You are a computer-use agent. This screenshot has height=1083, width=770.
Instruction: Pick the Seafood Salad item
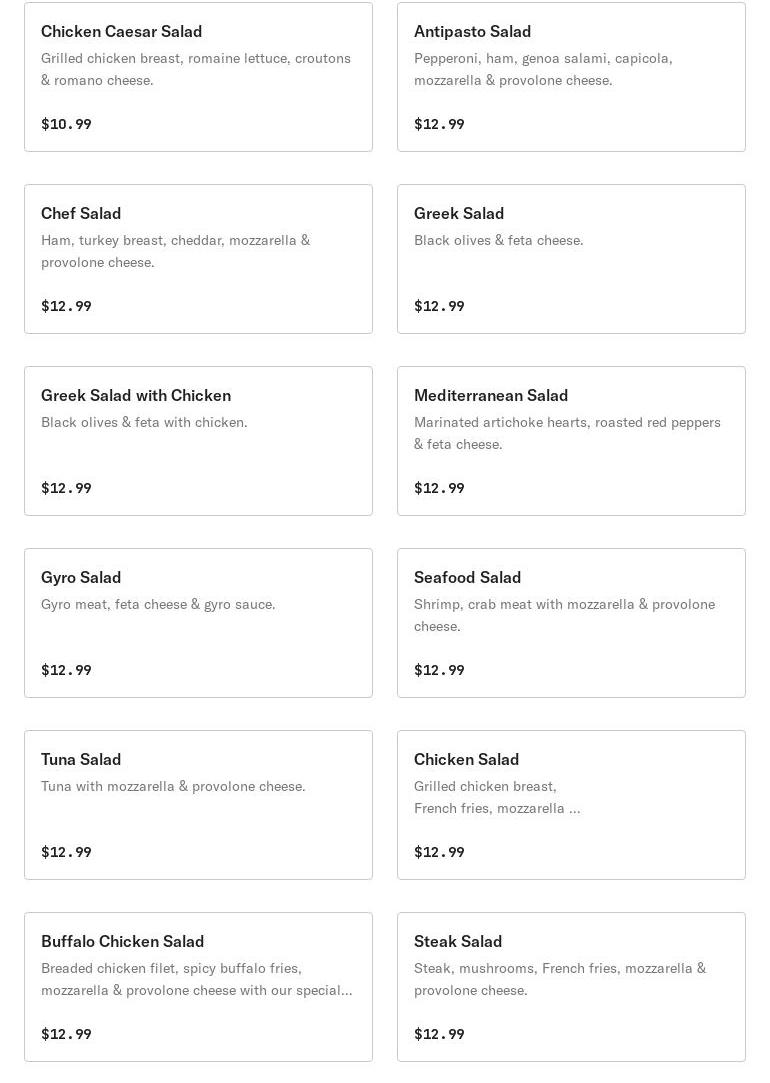click(571, 623)
